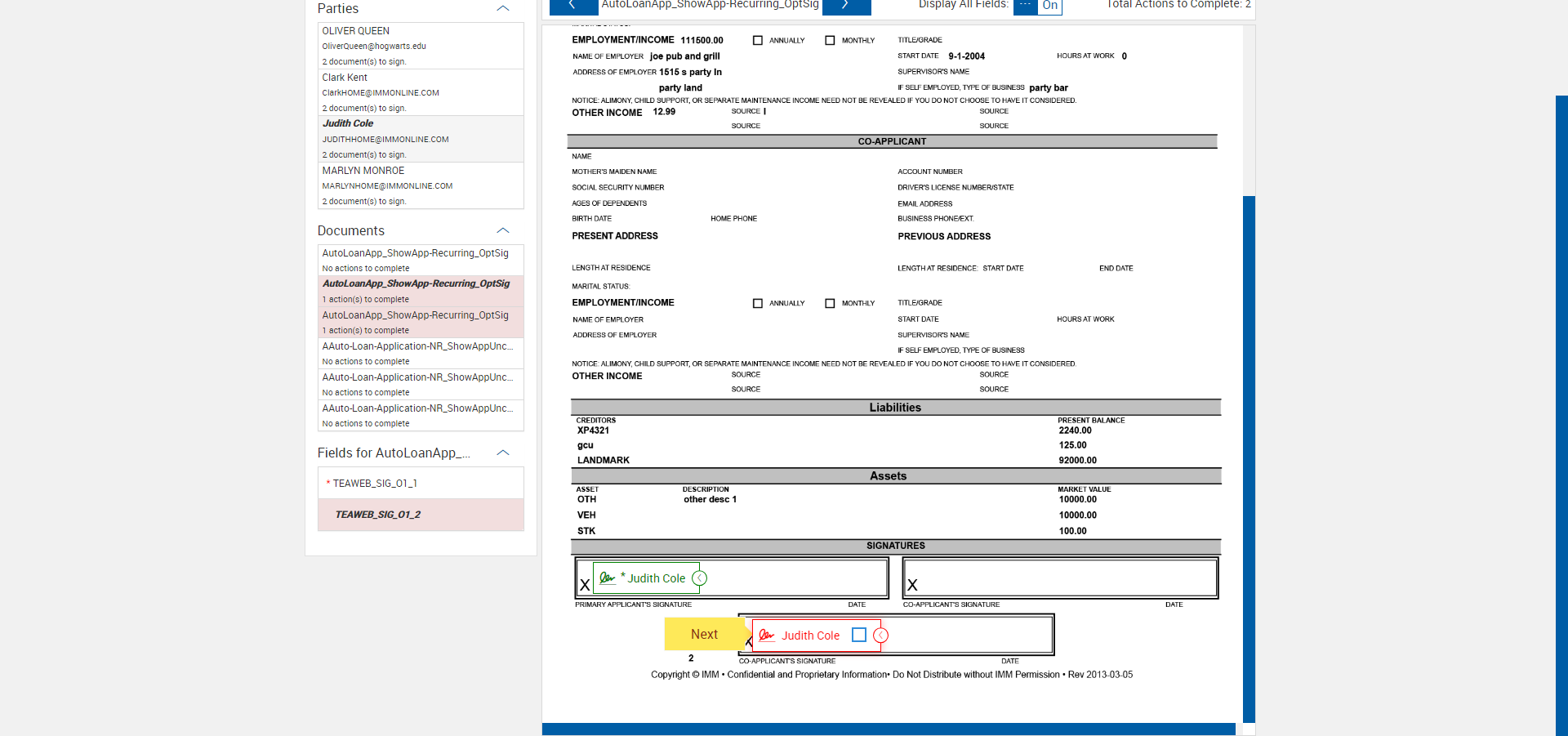Click the present balance 92000.00

pyautogui.click(x=1078, y=461)
